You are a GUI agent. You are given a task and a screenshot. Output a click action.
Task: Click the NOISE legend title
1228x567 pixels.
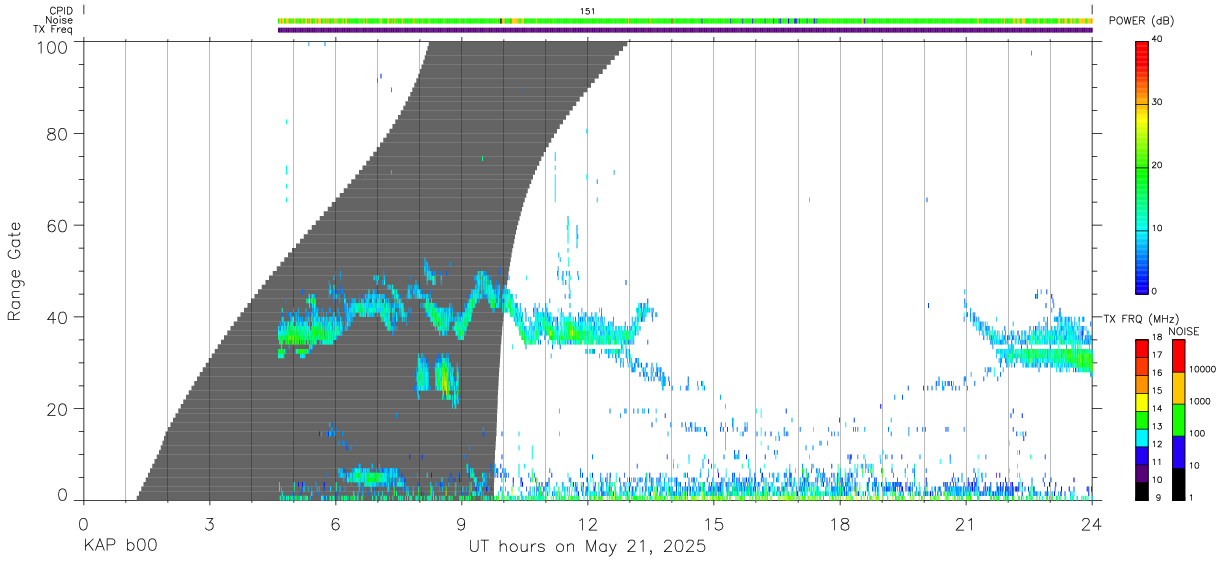[1183, 331]
